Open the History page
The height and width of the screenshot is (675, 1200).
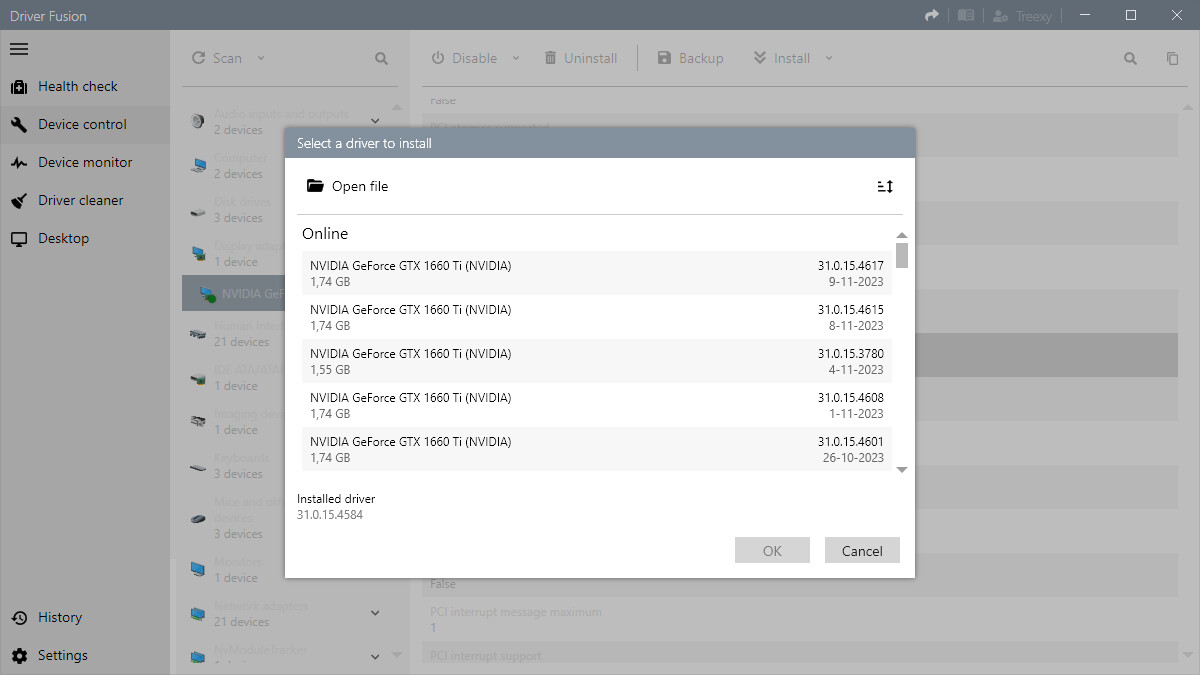[x=59, y=618]
